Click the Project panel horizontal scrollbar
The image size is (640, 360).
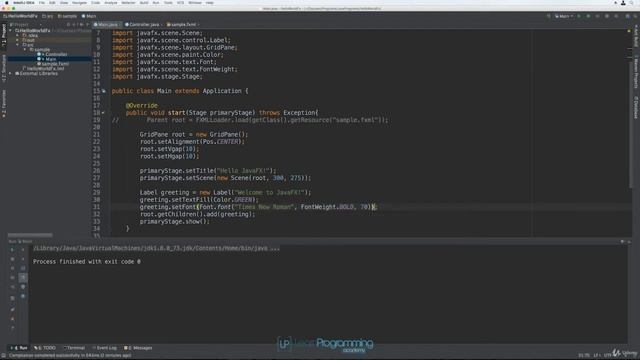[x=30, y=236]
